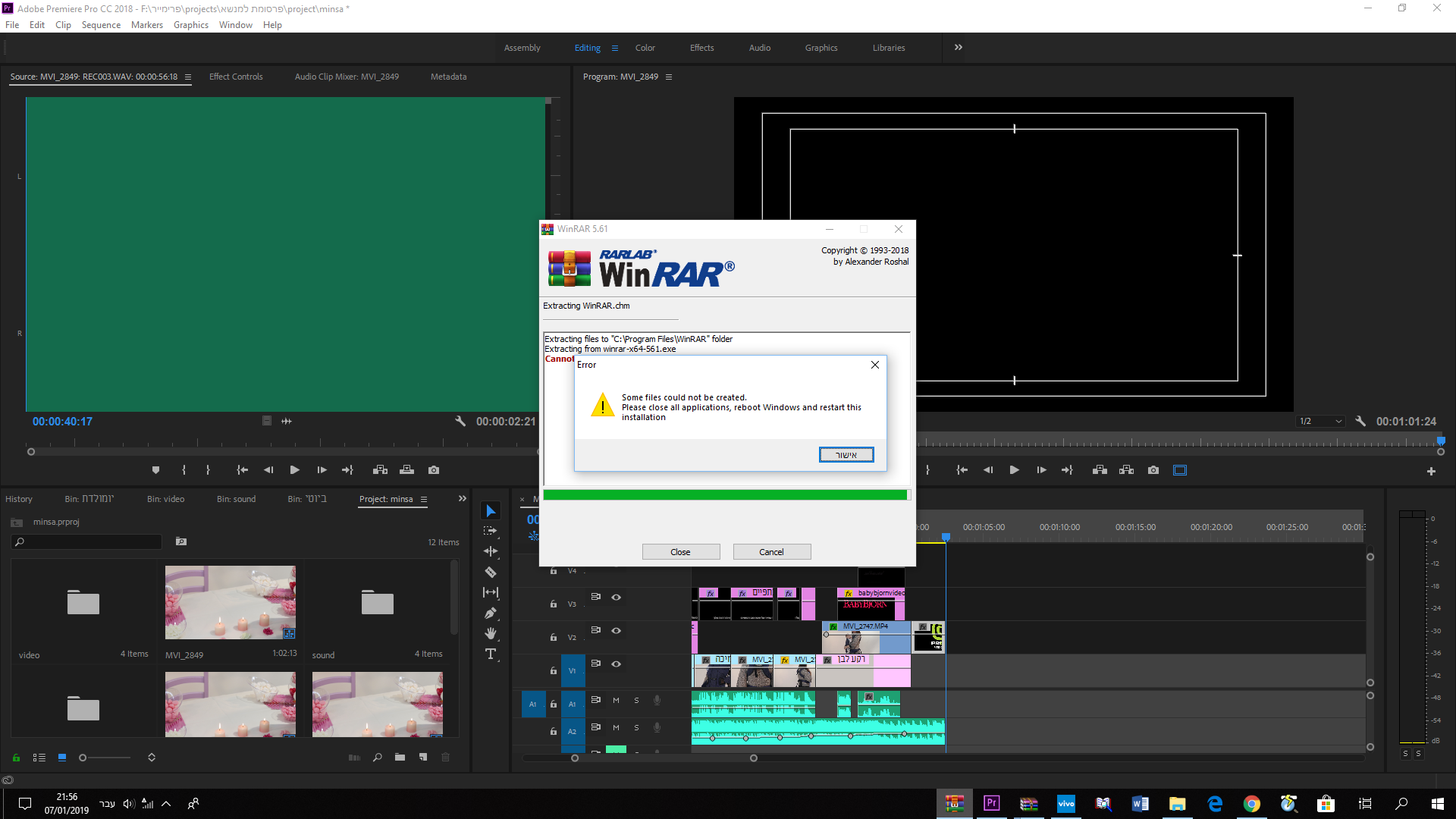Step forward one frame in Source monitor

[322, 470]
